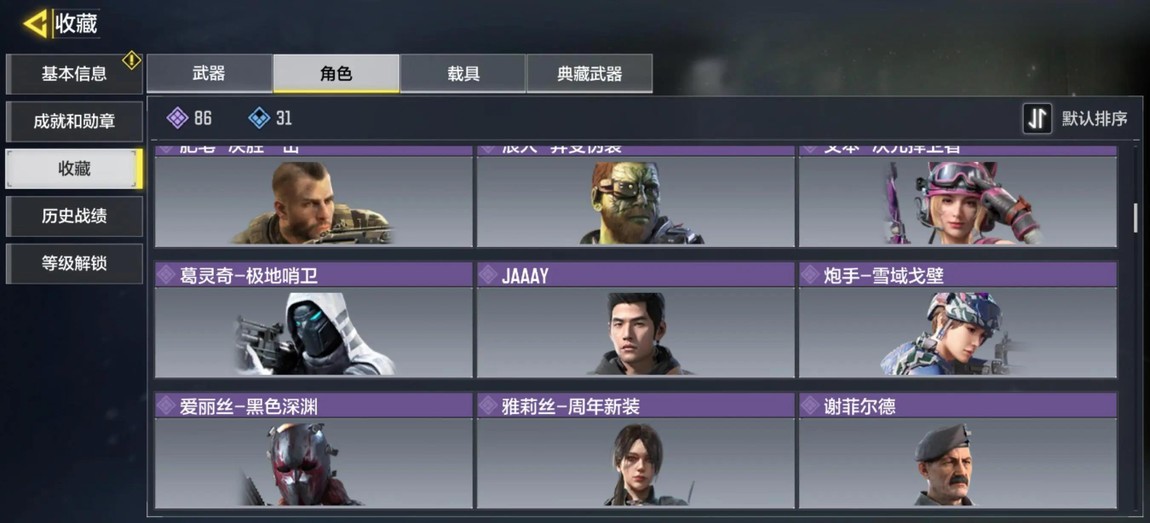The height and width of the screenshot is (523, 1150).
Task: Click the diamond icon beside 谢菲尔德
Action: (810, 406)
